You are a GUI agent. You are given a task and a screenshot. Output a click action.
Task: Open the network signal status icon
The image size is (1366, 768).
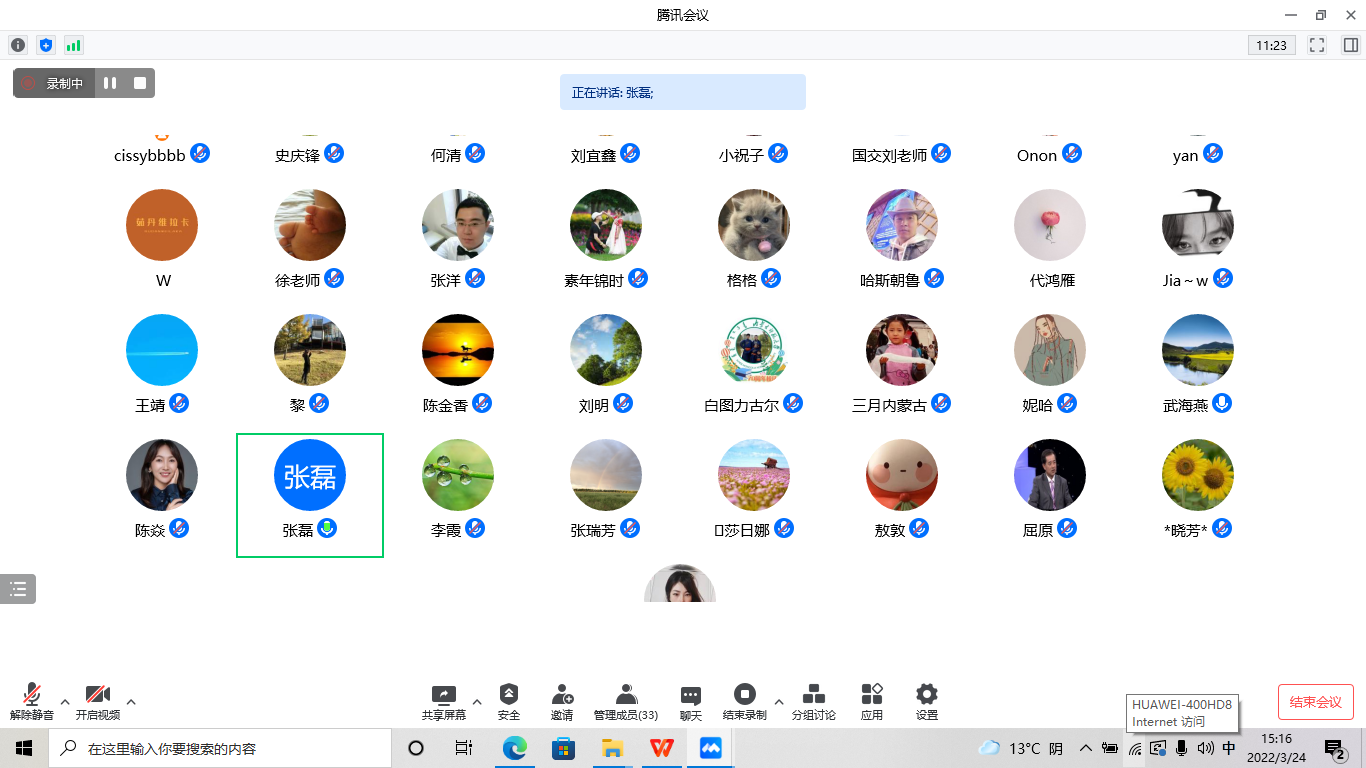point(73,45)
